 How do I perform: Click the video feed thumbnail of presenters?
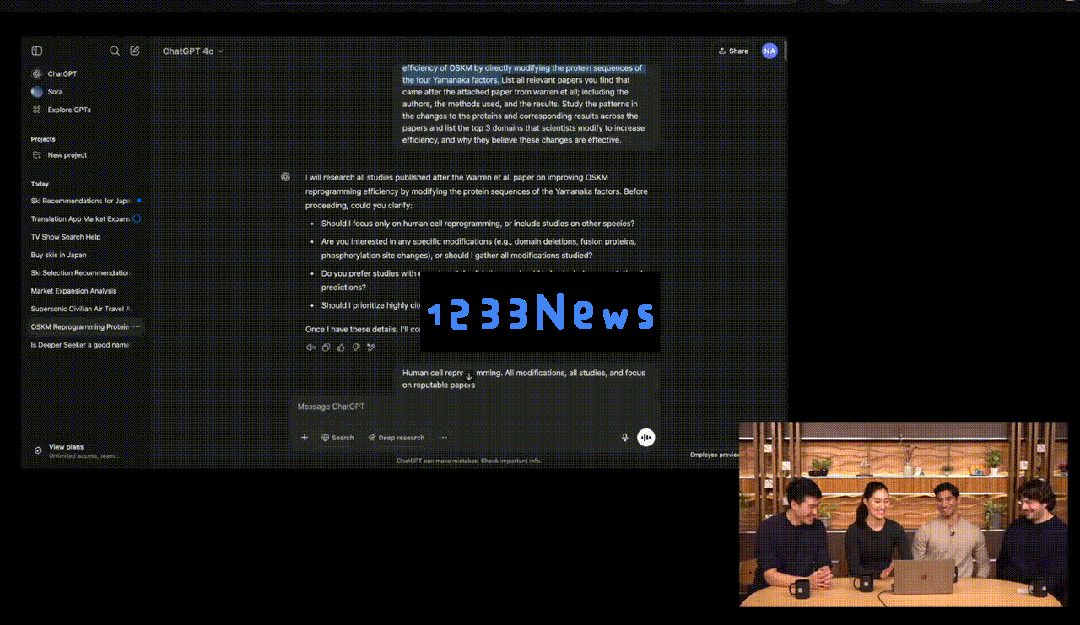point(903,514)
